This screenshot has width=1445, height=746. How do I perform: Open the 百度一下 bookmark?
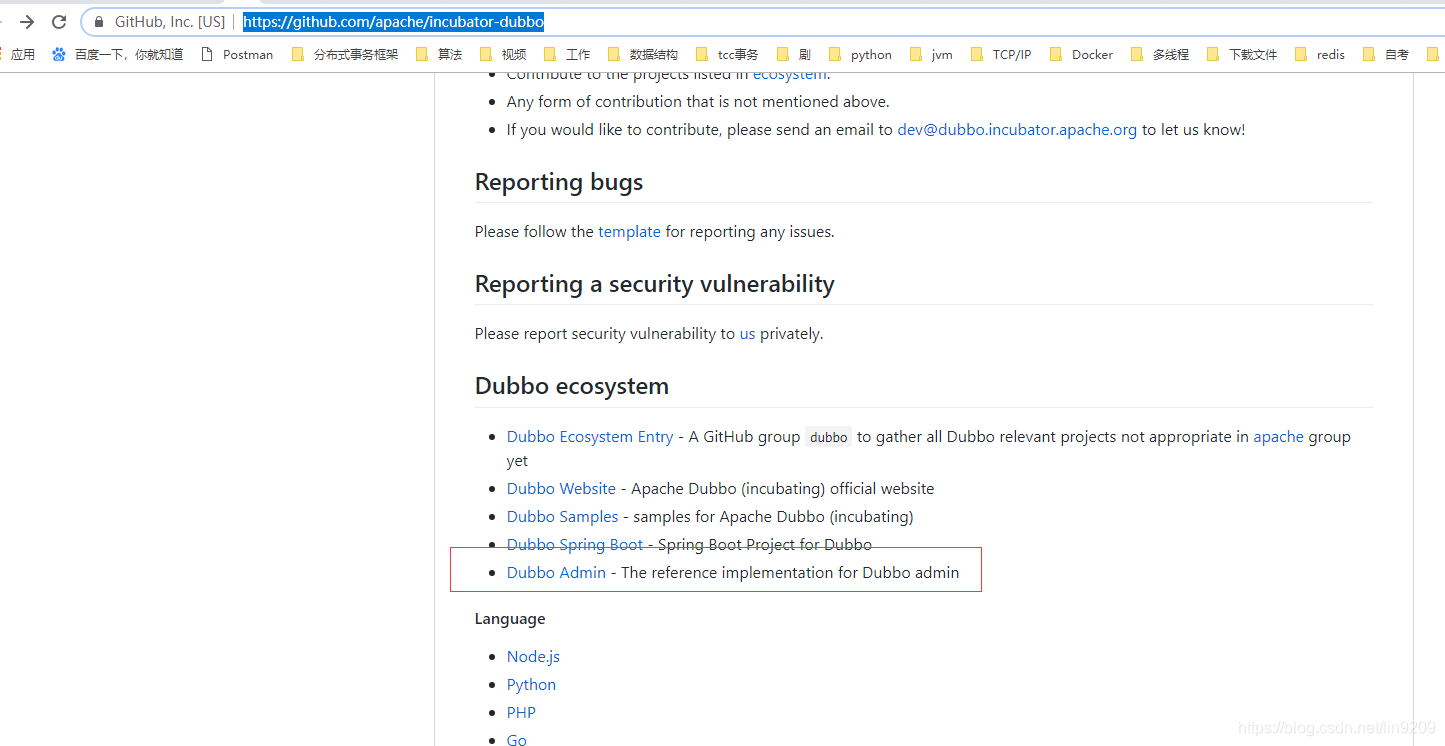tap(118, 55)
